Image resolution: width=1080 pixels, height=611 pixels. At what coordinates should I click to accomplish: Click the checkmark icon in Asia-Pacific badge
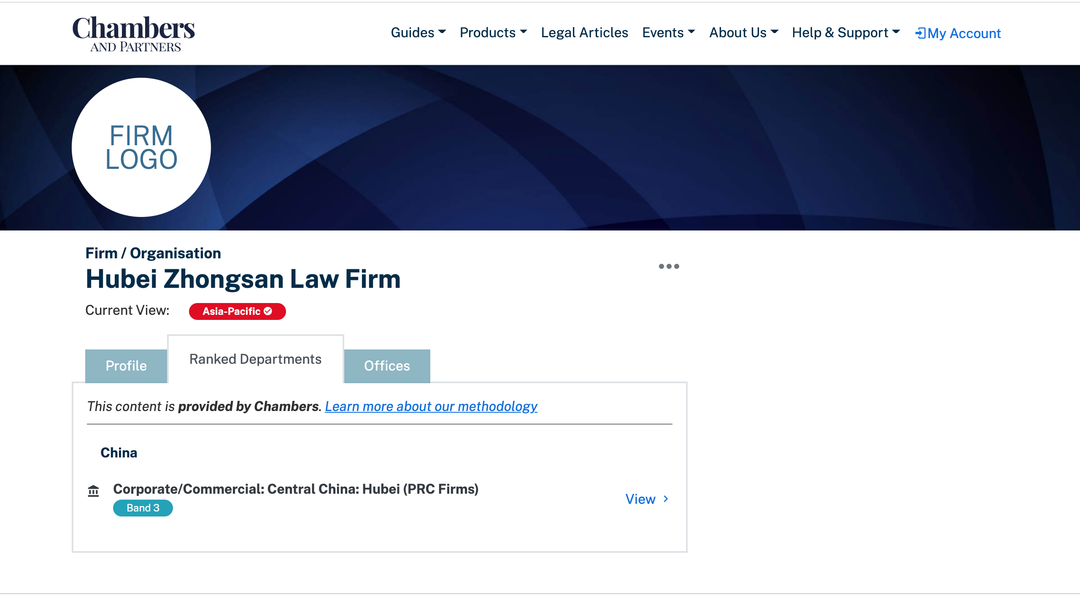tap(268, 311)
